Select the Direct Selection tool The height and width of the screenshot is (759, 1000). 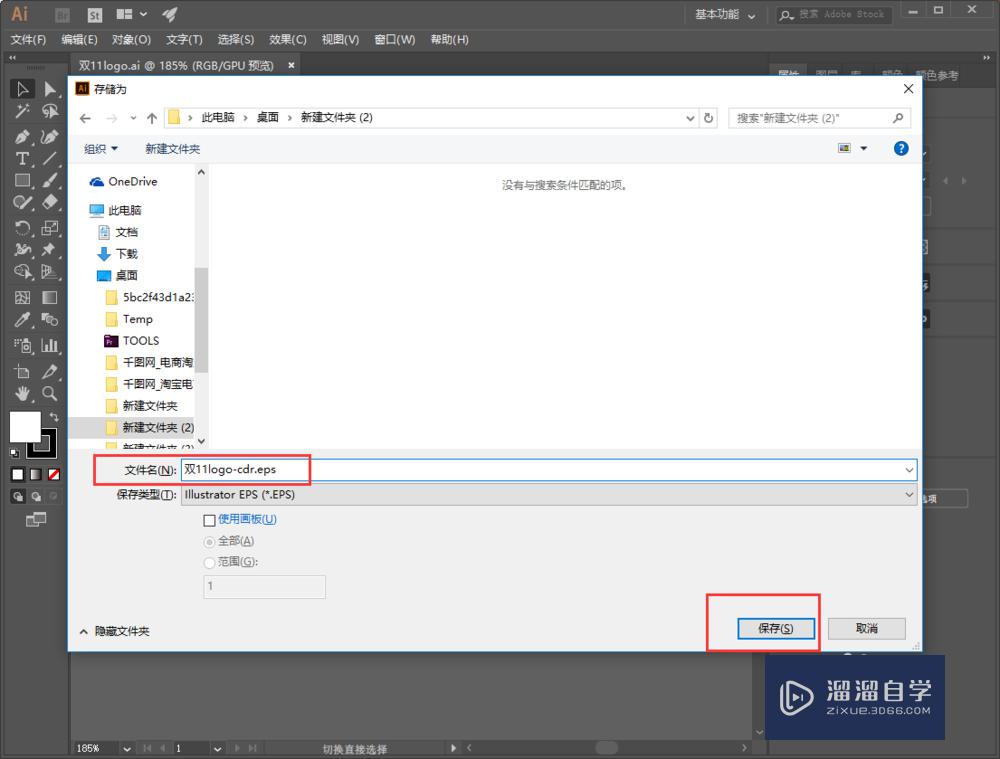(x=49, y=89)
